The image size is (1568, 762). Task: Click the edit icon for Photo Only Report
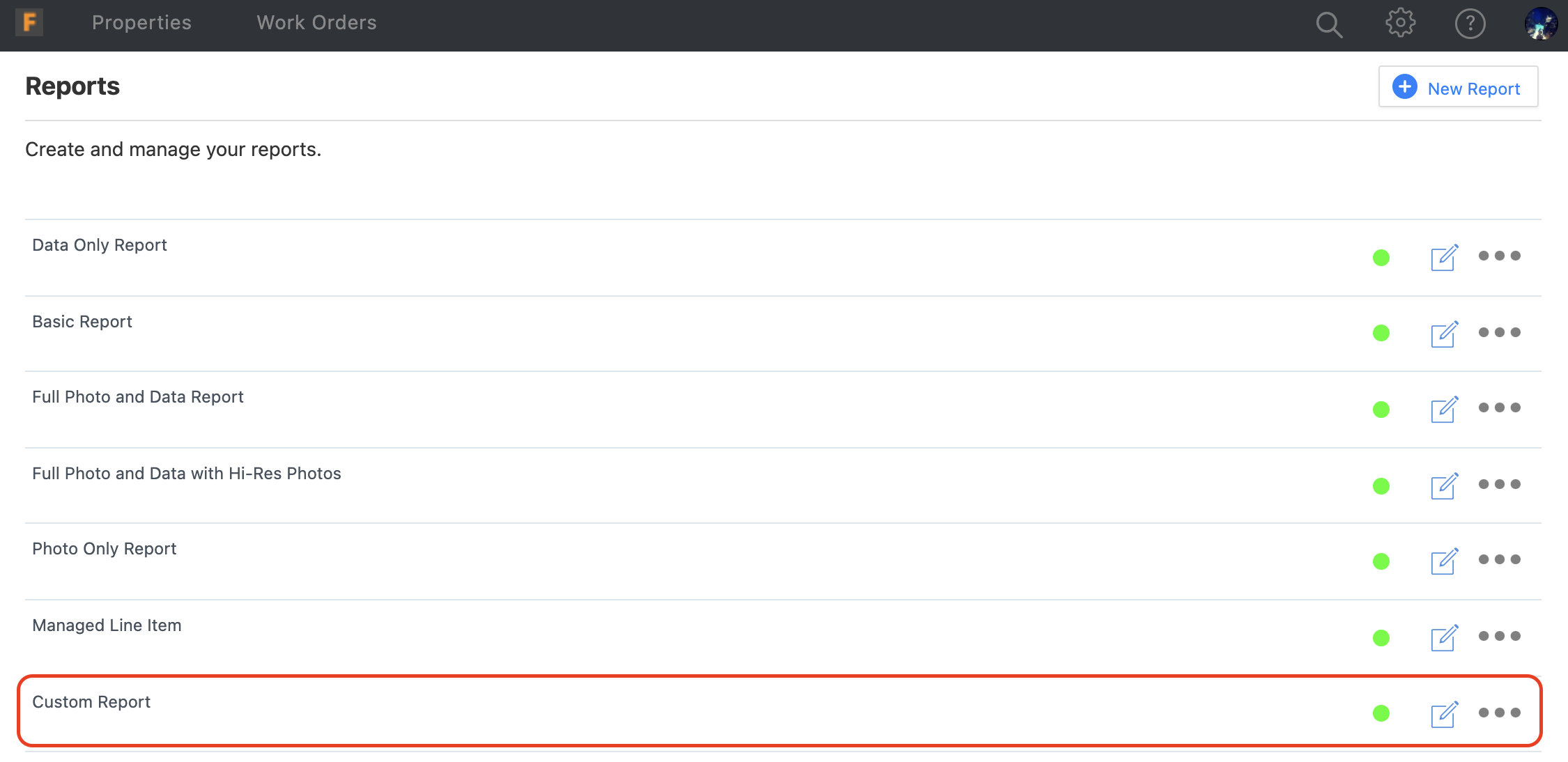tap(1444, 560)
